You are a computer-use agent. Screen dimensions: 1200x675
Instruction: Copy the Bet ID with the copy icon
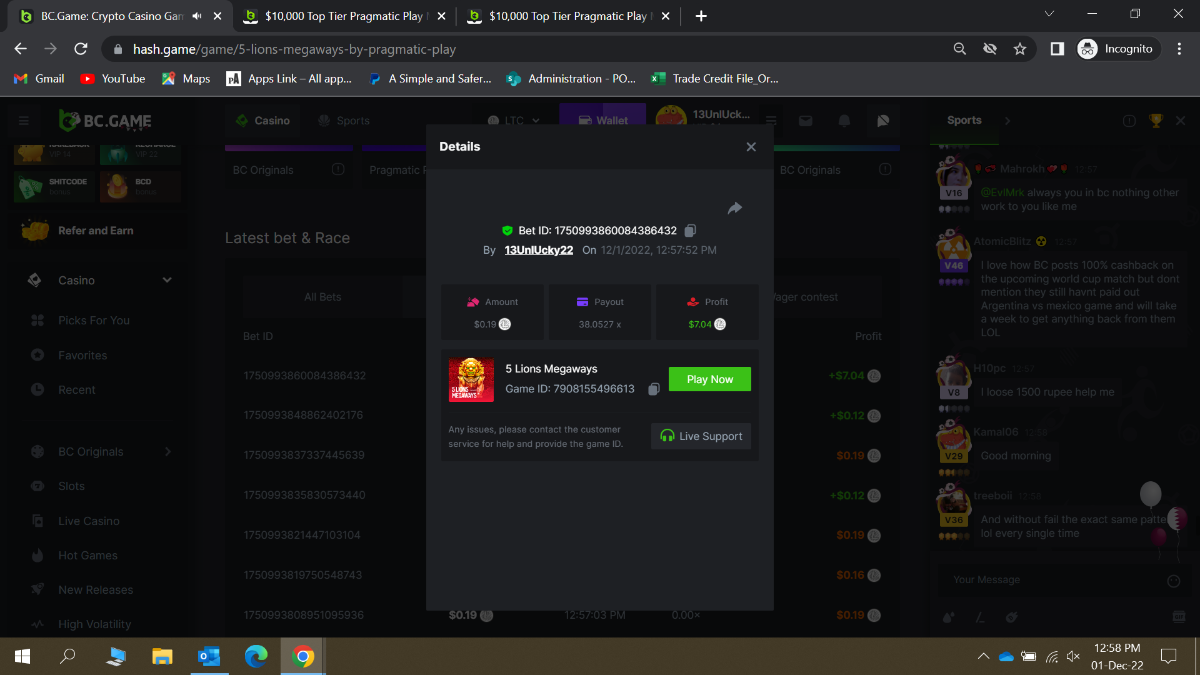coord(690,231)
